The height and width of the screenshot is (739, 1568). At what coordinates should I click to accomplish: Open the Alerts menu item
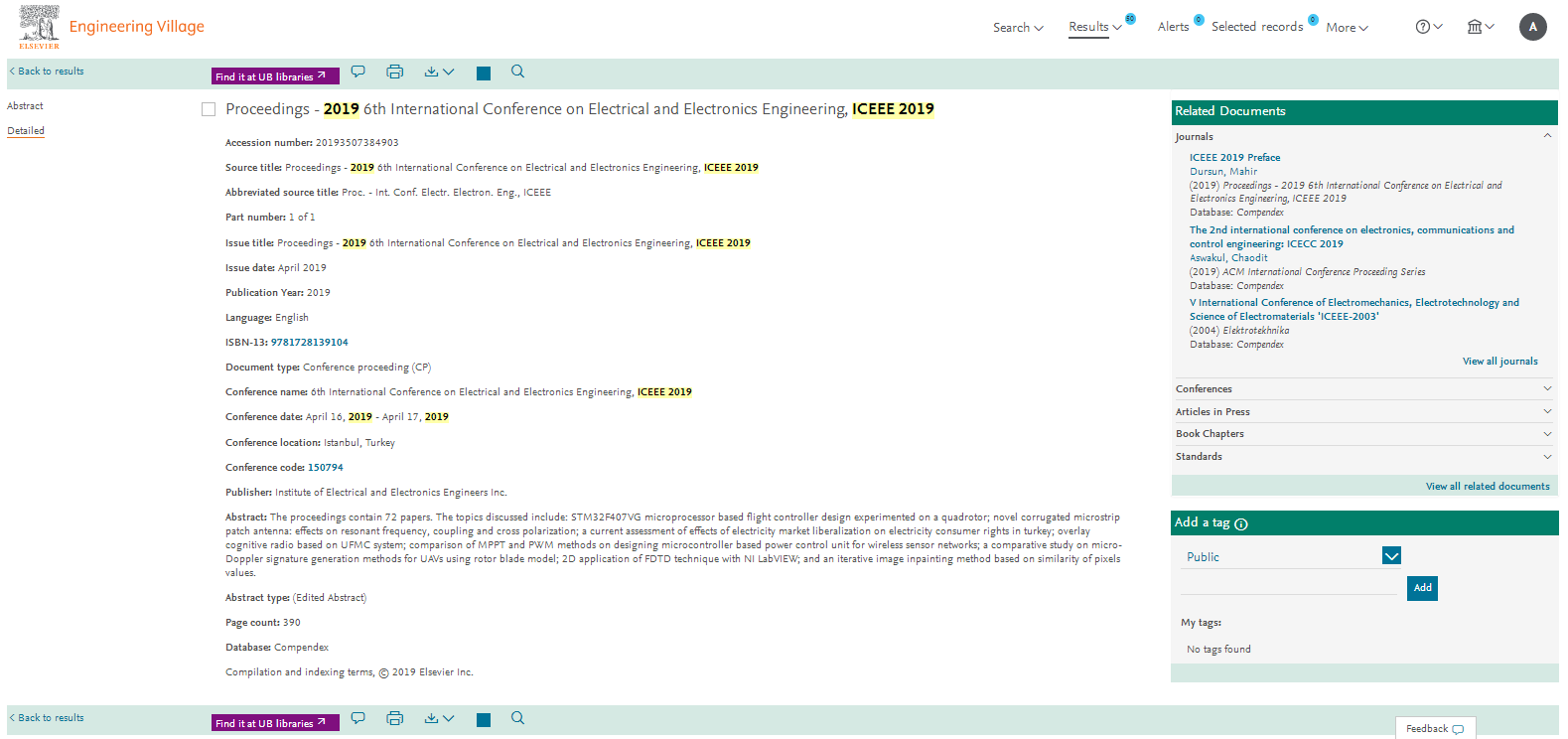pyautogui.click(x=1173, y=27)
